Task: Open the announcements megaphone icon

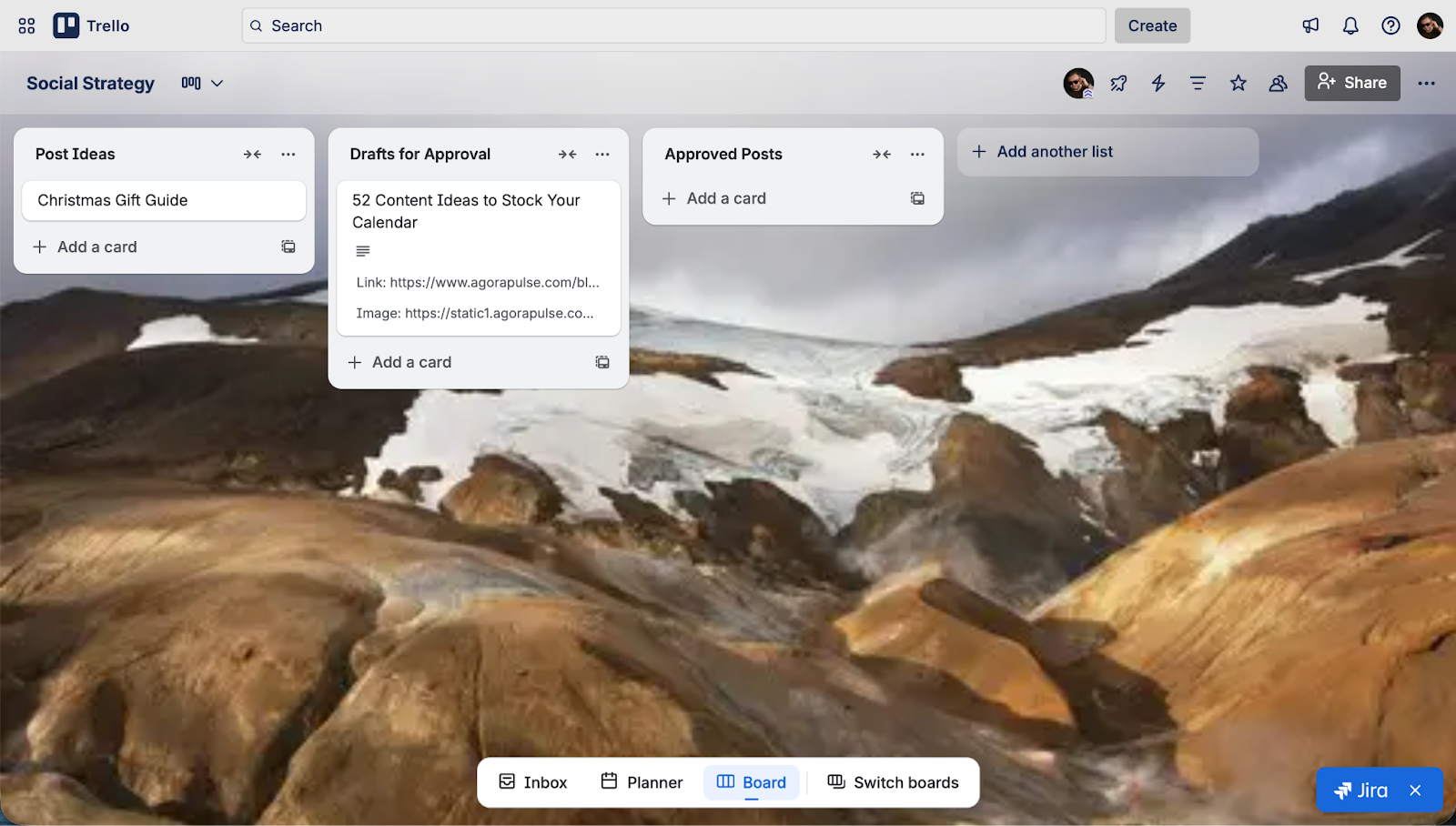Action: (x=1309, y=25)
